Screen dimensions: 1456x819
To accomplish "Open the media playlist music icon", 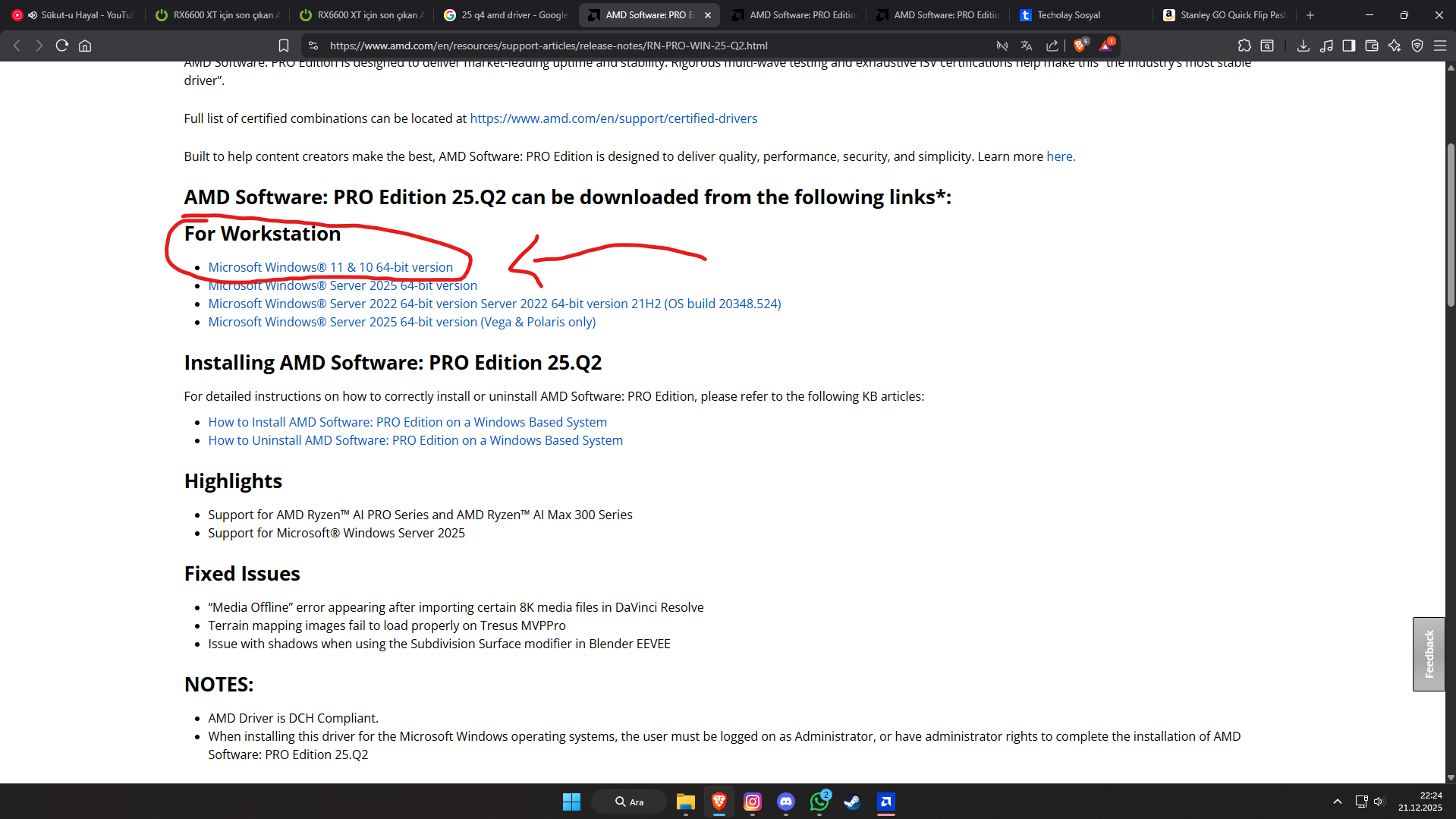I will pyautogui.click(x=1326, y=46).
